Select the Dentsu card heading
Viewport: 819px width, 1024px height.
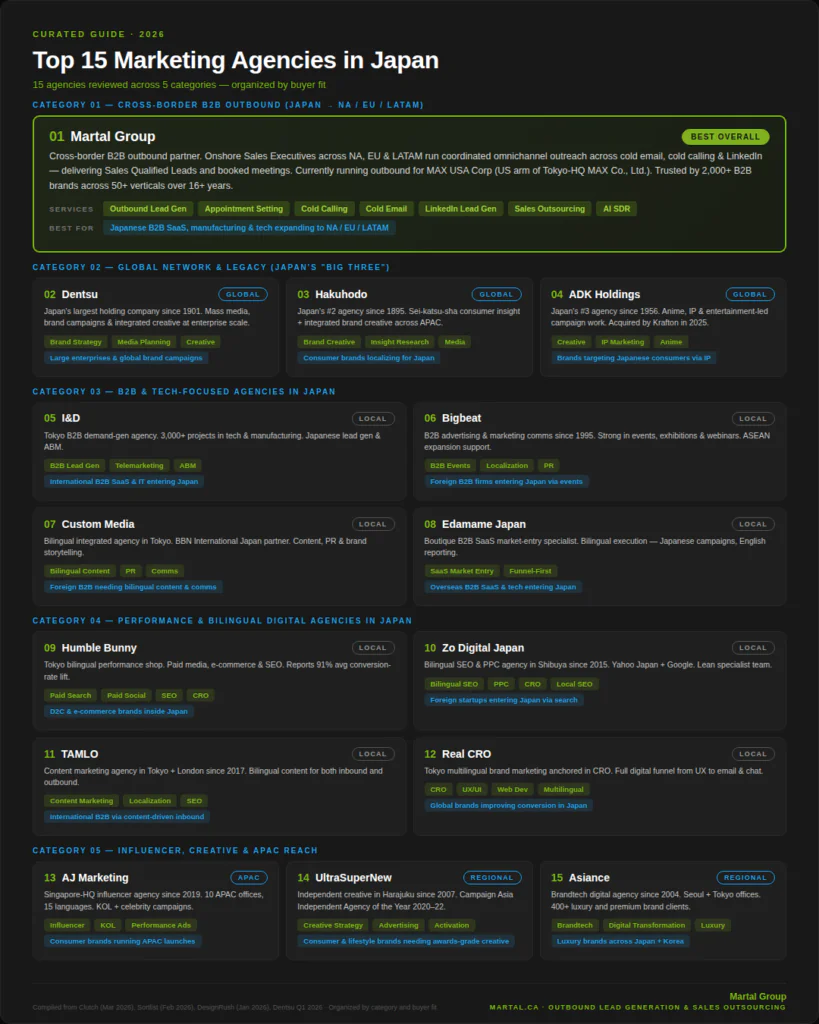80,295
